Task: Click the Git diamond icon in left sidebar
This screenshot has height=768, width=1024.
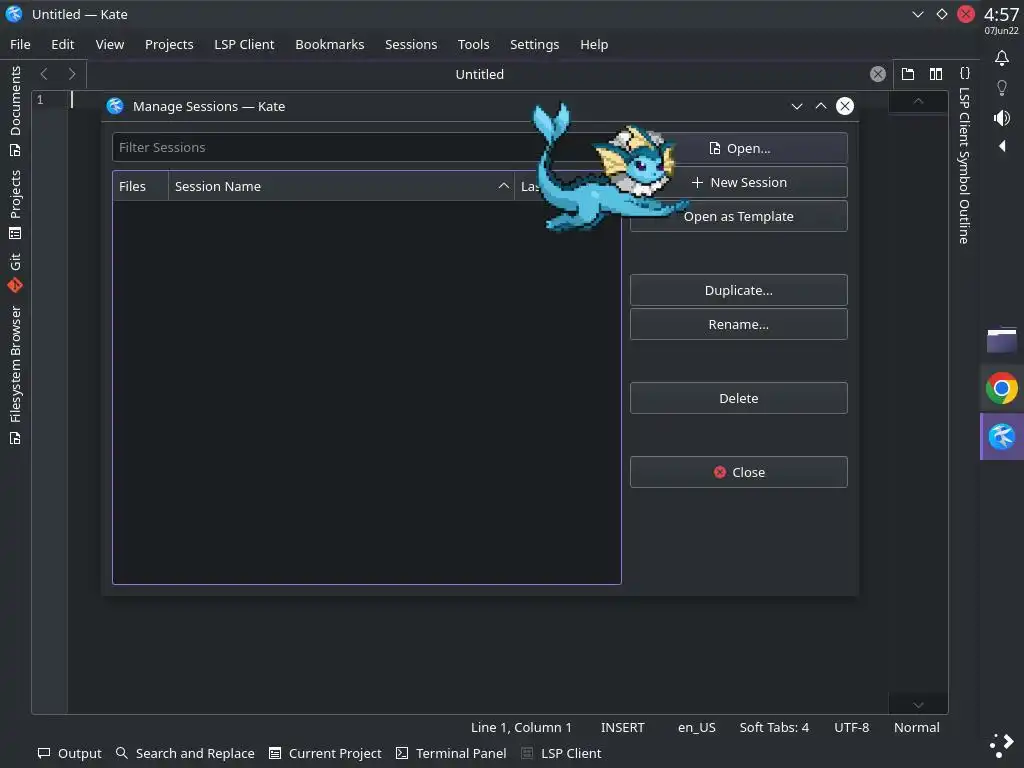Action: click(x=15, y=285)
